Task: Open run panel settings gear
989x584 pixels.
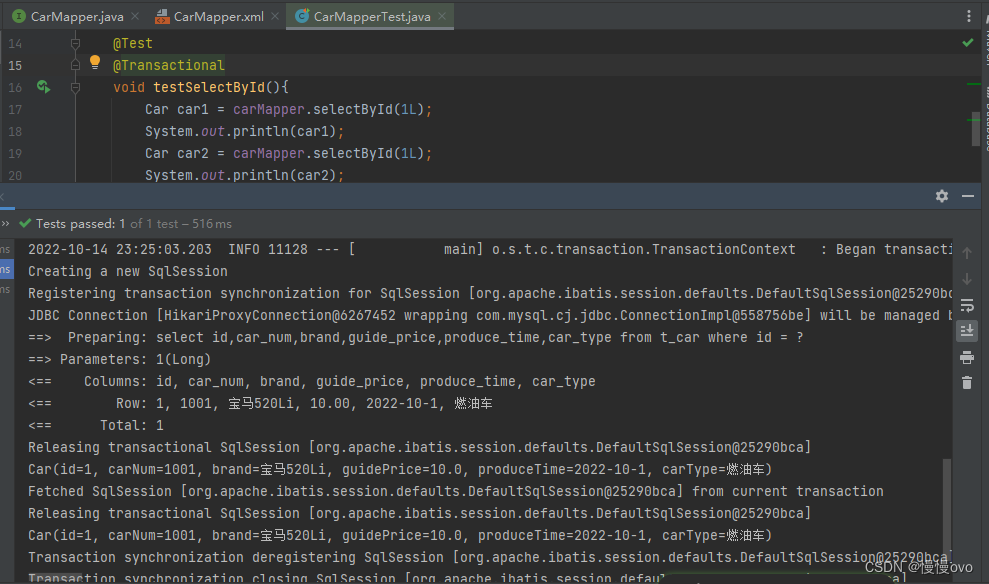Action: 942,196
